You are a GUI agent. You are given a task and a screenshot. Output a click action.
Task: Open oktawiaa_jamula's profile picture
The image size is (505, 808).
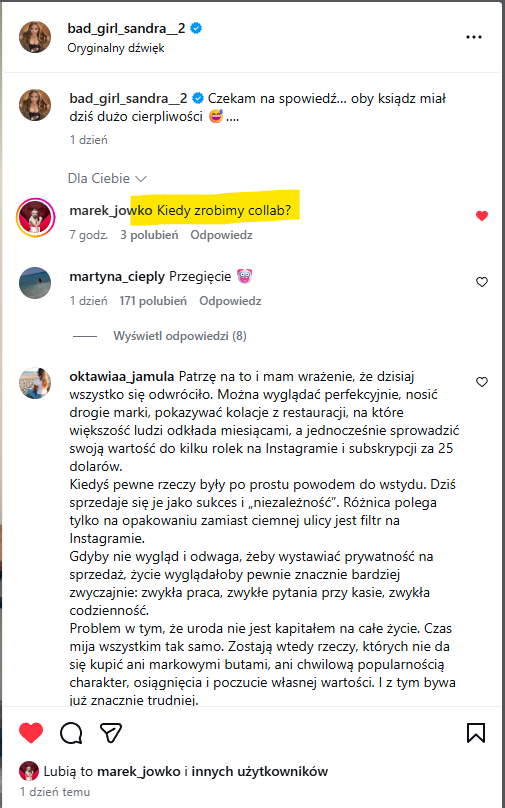pos(35,383)
